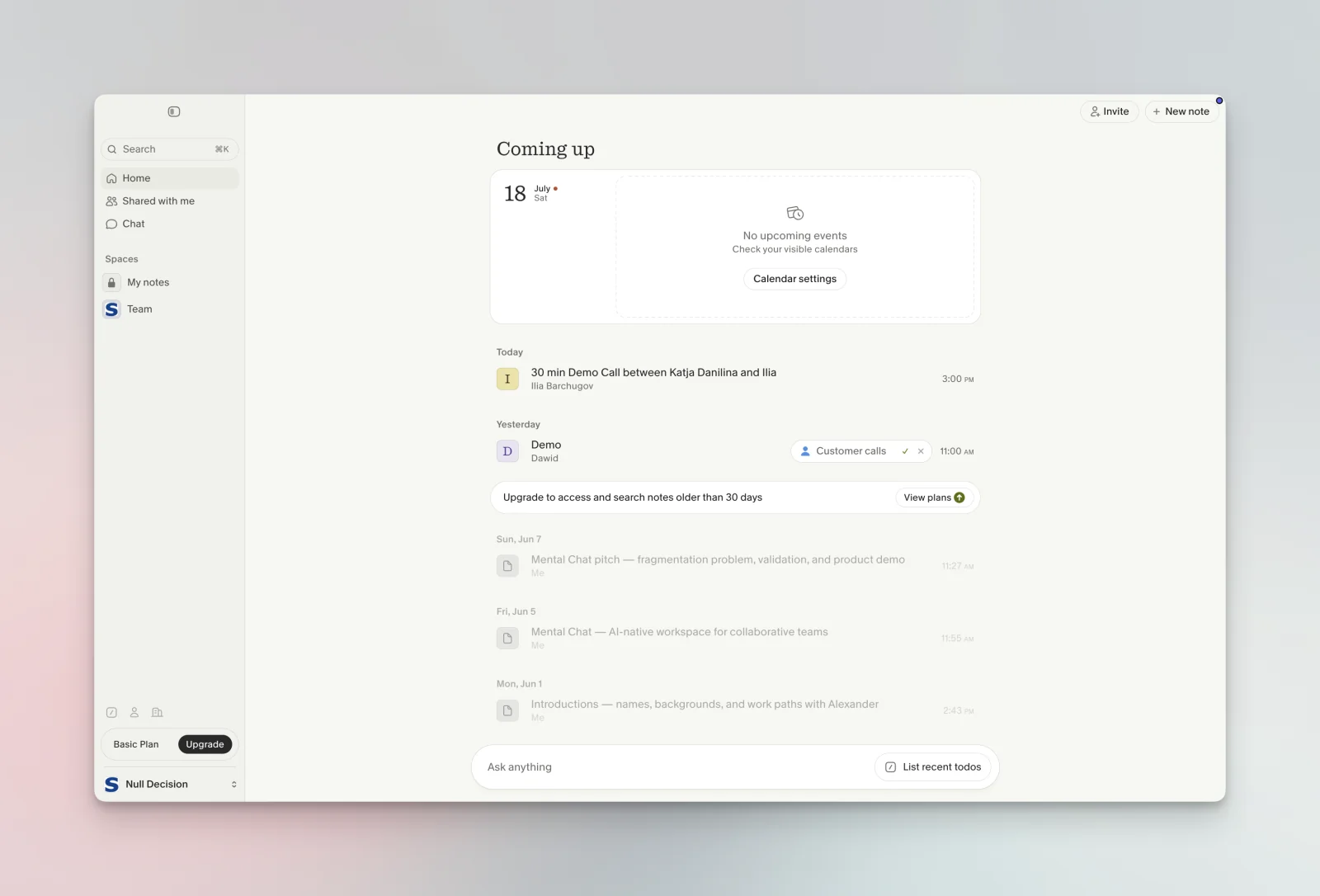Image resolution: width=1320 pixels, height=896 pixels.
Task: Open Introductions with Alexander note
Action: (735, 710)
